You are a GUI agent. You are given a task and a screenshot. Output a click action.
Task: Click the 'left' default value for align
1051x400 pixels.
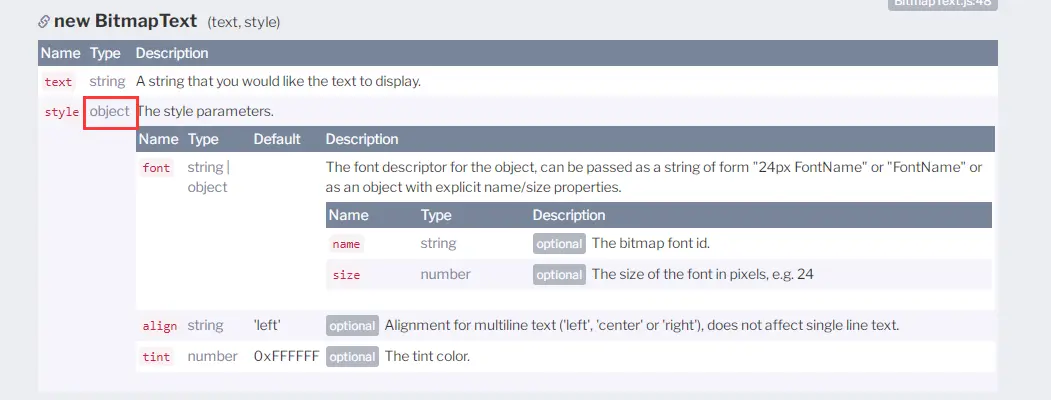click(x=267, y=326)
